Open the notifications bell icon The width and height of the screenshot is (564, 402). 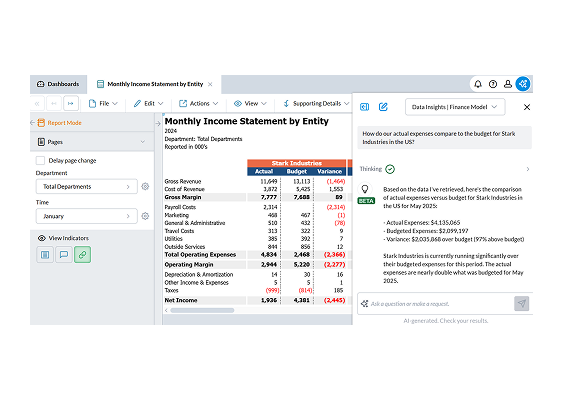point(478,84)
